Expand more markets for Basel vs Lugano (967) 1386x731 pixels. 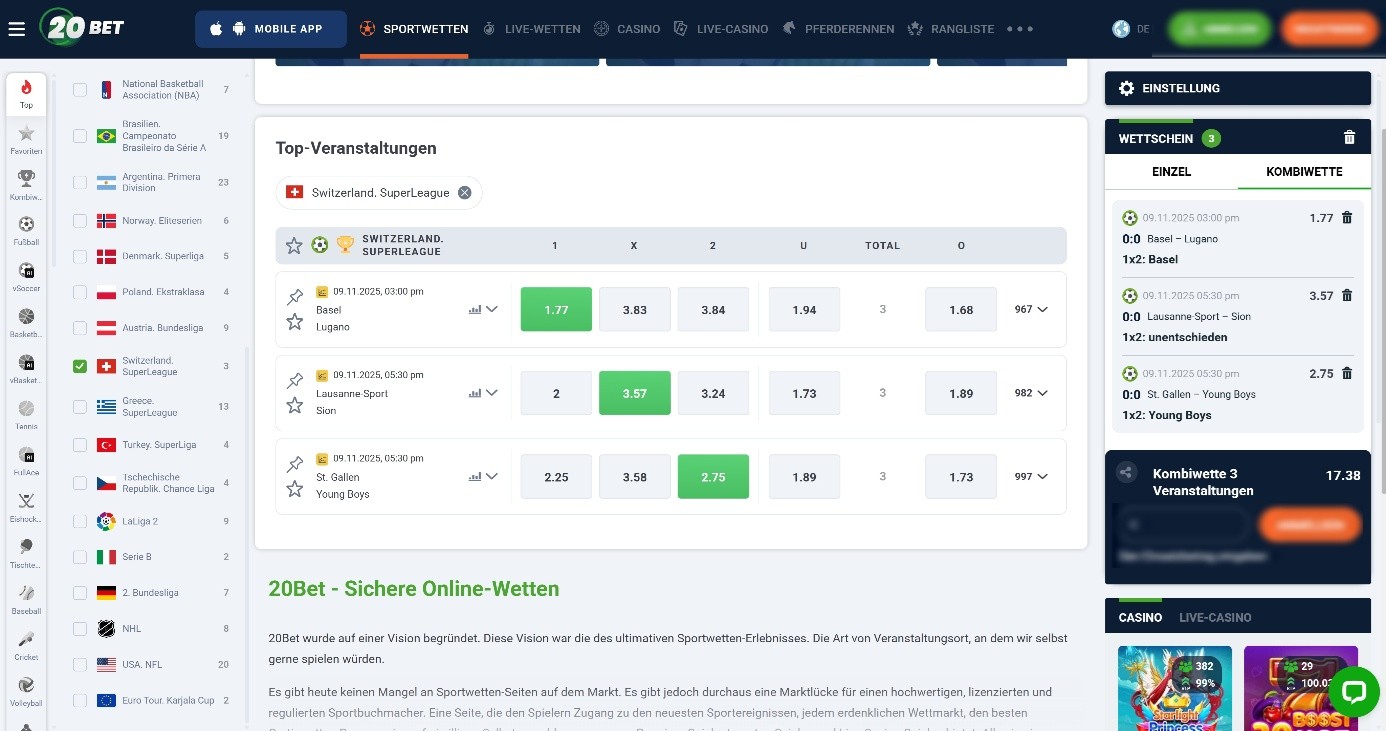click(x=1031, y=310)
